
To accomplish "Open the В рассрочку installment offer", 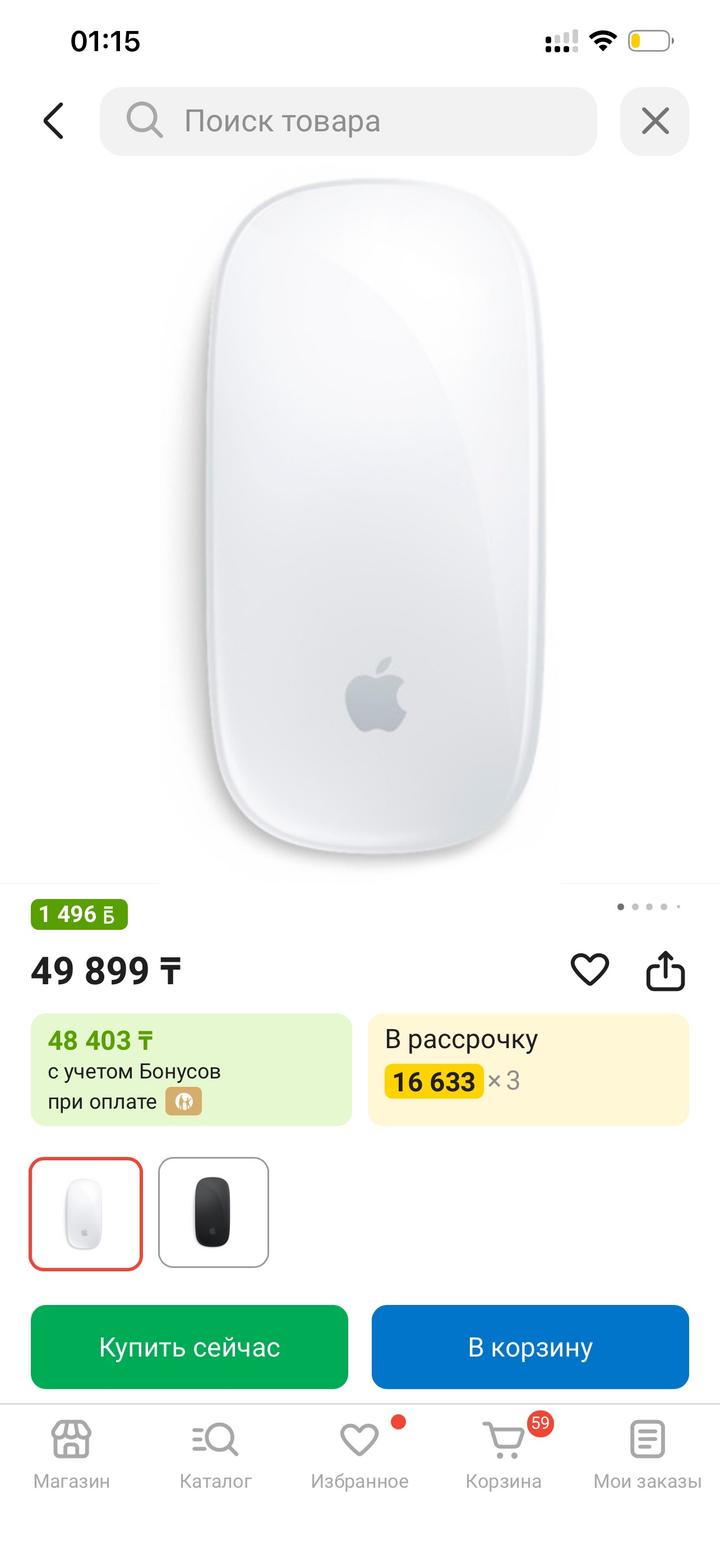I will click(528, 1069).
